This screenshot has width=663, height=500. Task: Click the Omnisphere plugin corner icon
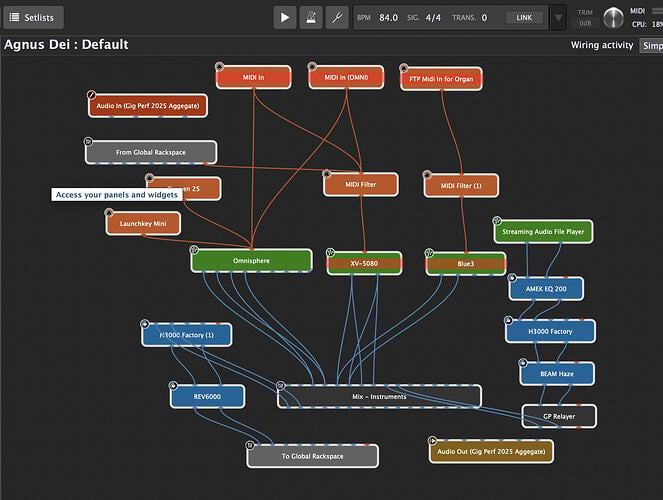pos(194,250)
